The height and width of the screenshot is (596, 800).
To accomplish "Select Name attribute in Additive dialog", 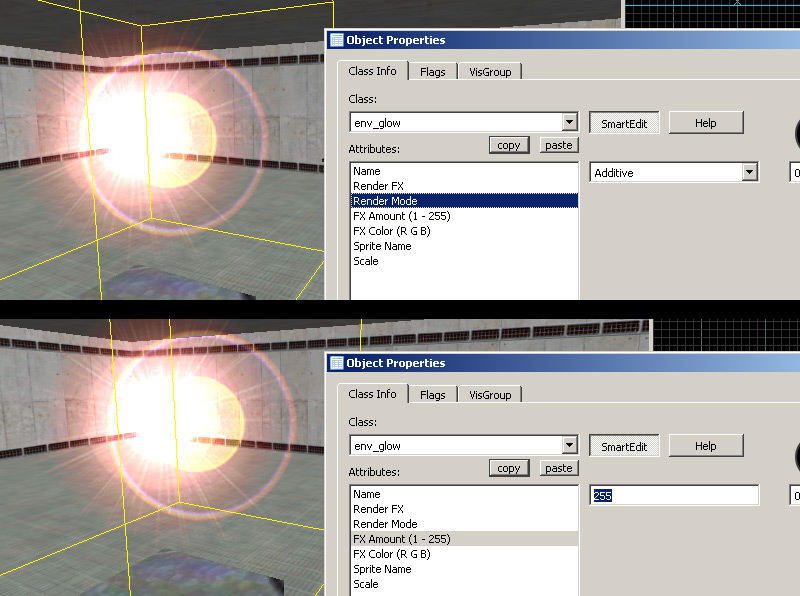I will click(x=464, y=171).
